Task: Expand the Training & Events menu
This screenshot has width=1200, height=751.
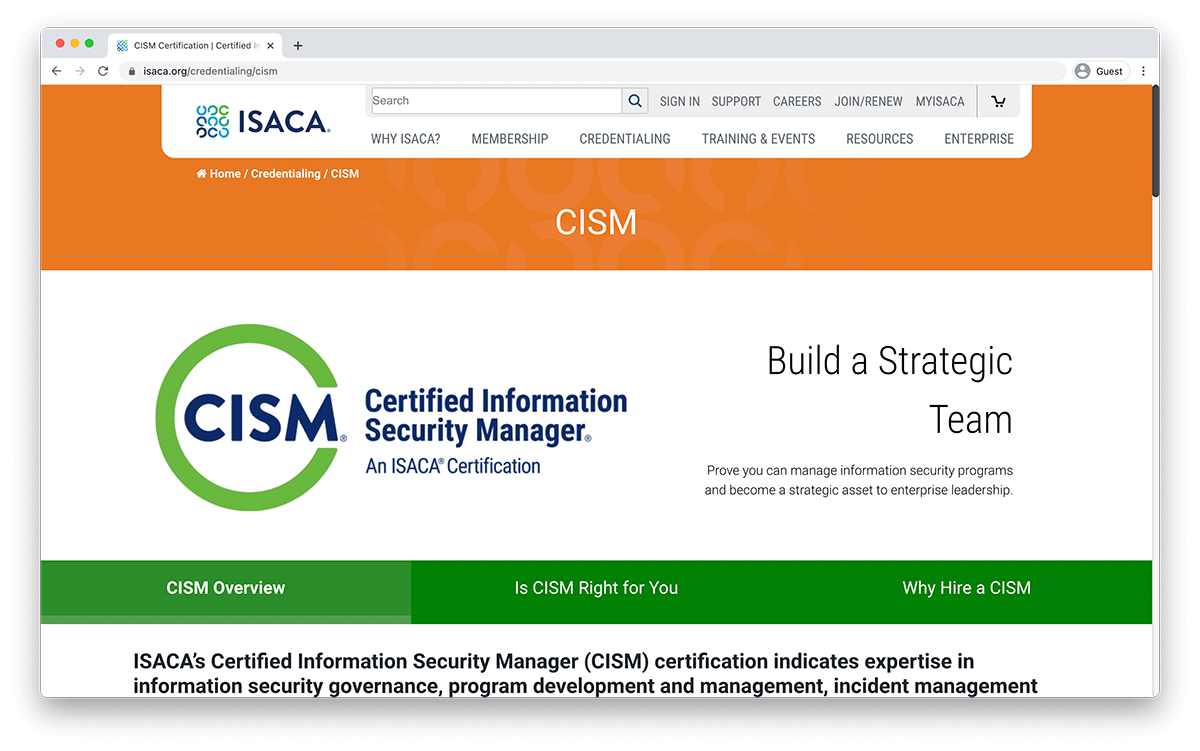Action: (x=758, y=139)
